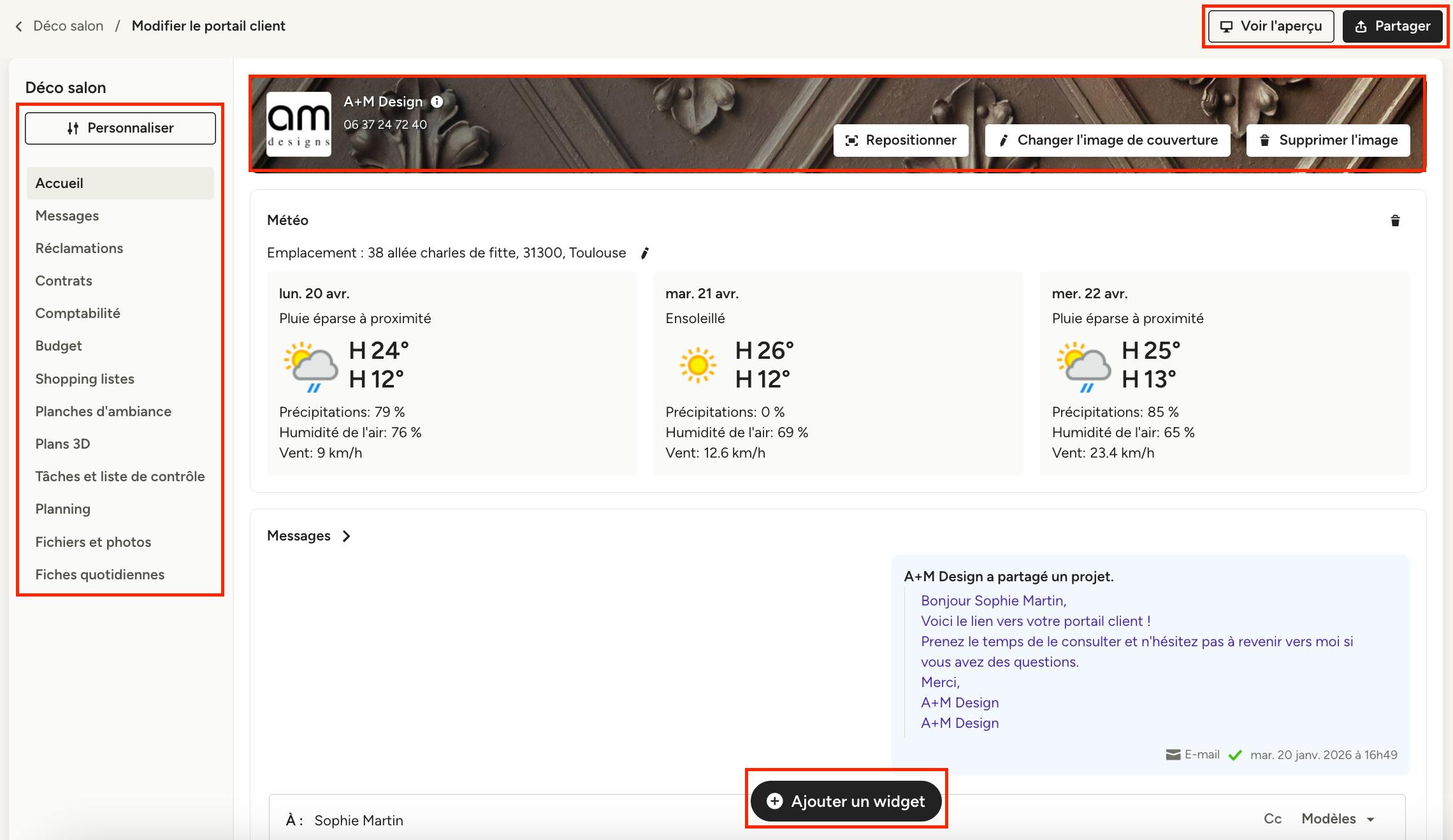
Task: Delete the cover image
Action: [x=1328, y=140]
